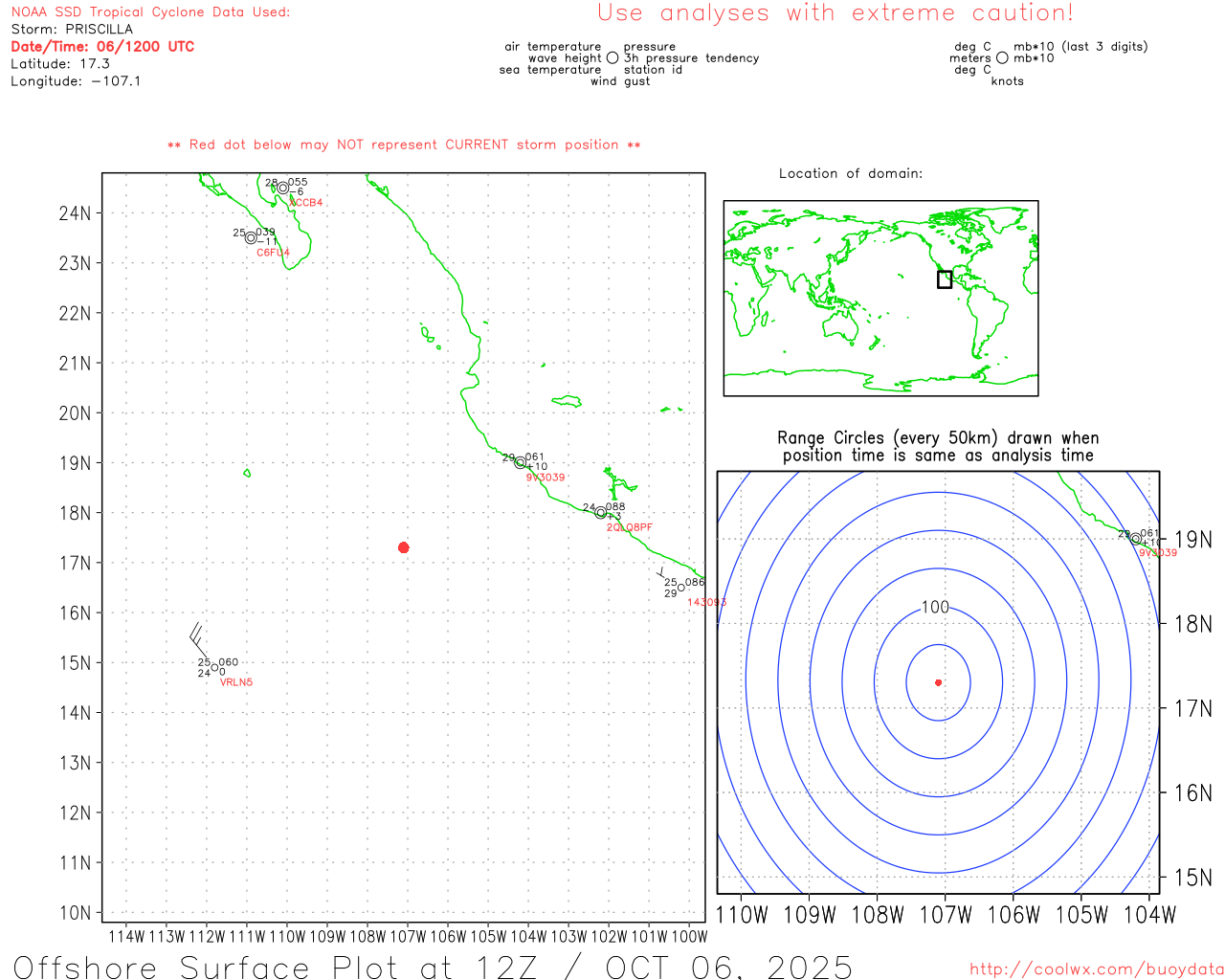Viewport: 1225px width, 980px height.
Task: Select station 9V3039 circle on main map
Action: click(x=520, y=463)
